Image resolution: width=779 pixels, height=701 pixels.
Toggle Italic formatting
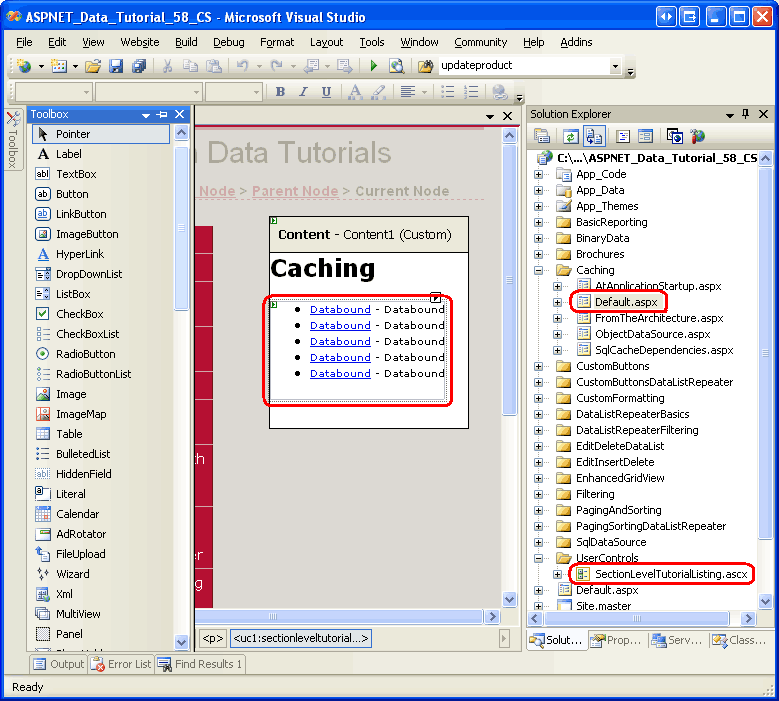pos(303,92)
